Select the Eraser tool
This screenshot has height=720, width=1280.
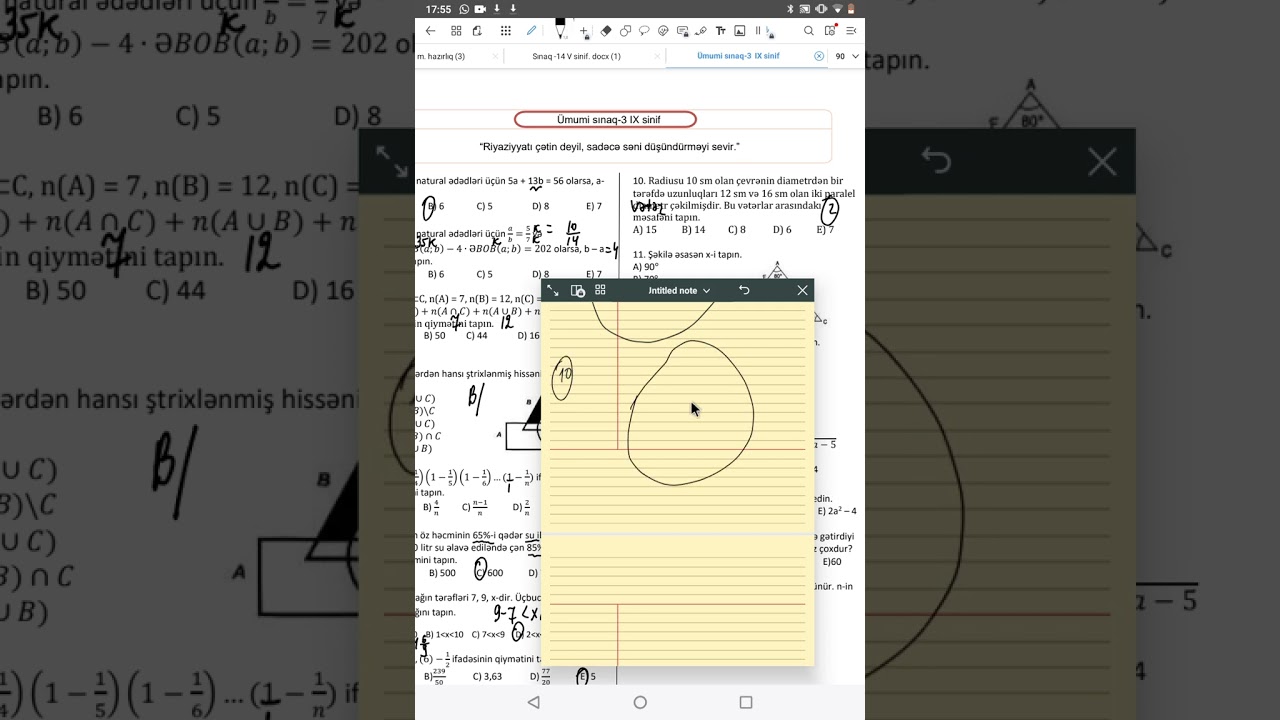coord(606,31)
